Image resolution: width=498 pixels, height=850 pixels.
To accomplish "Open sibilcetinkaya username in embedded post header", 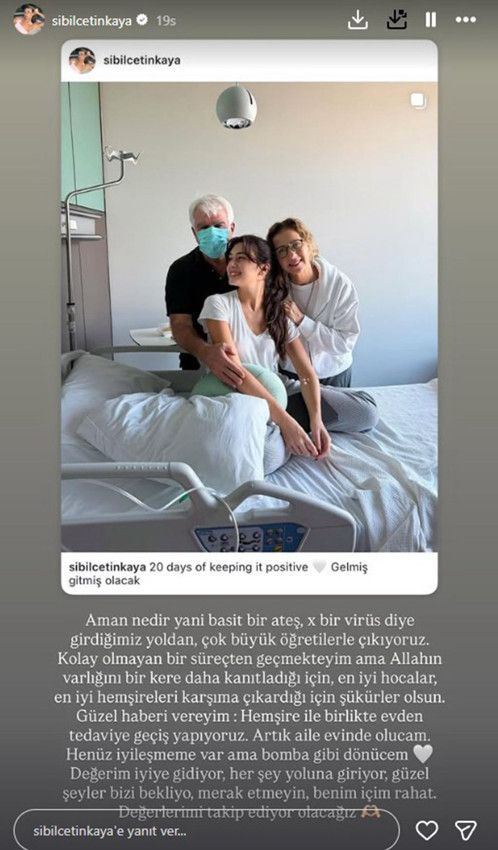I will (142, 60).
